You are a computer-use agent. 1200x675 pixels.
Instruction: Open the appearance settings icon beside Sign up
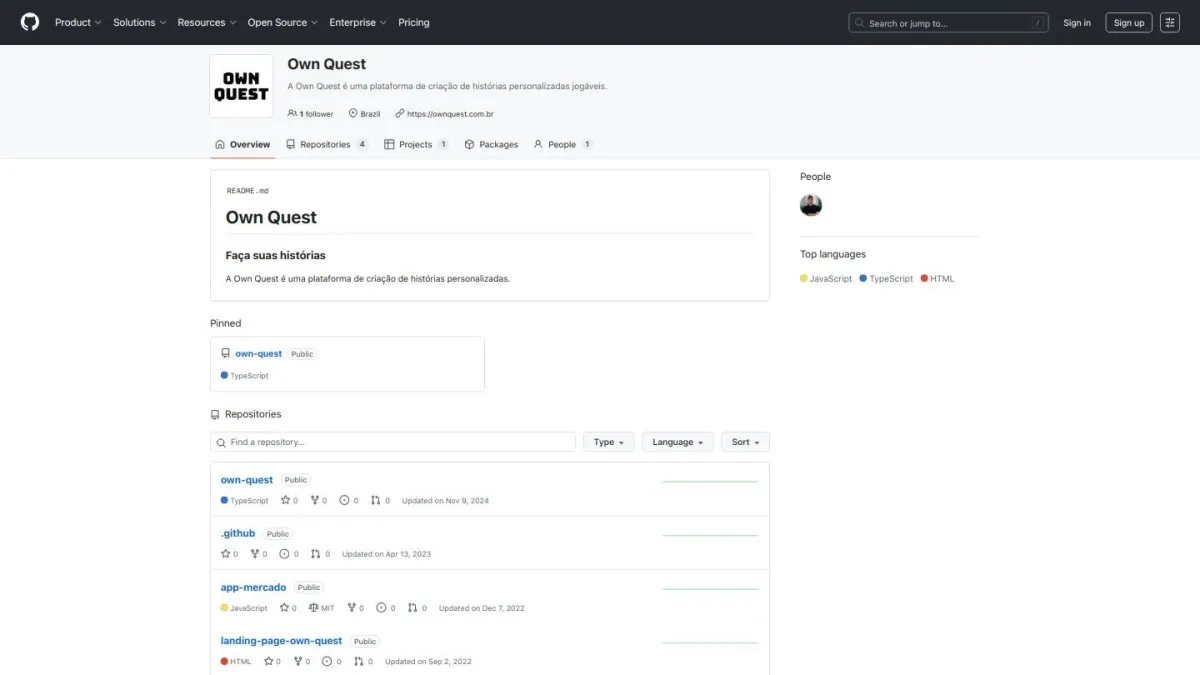point(1170,22)
